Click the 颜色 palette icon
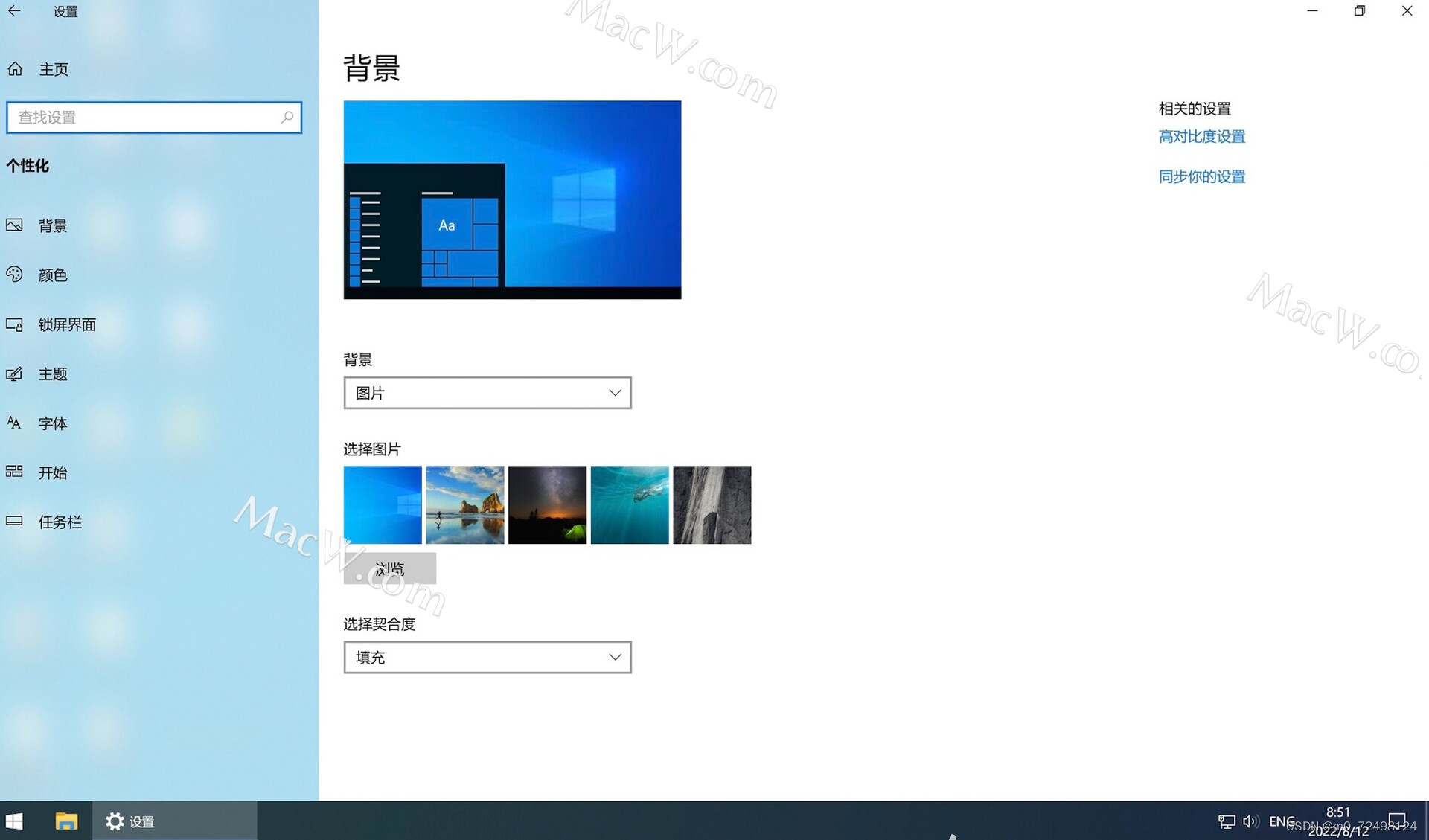 click(14, 275)
